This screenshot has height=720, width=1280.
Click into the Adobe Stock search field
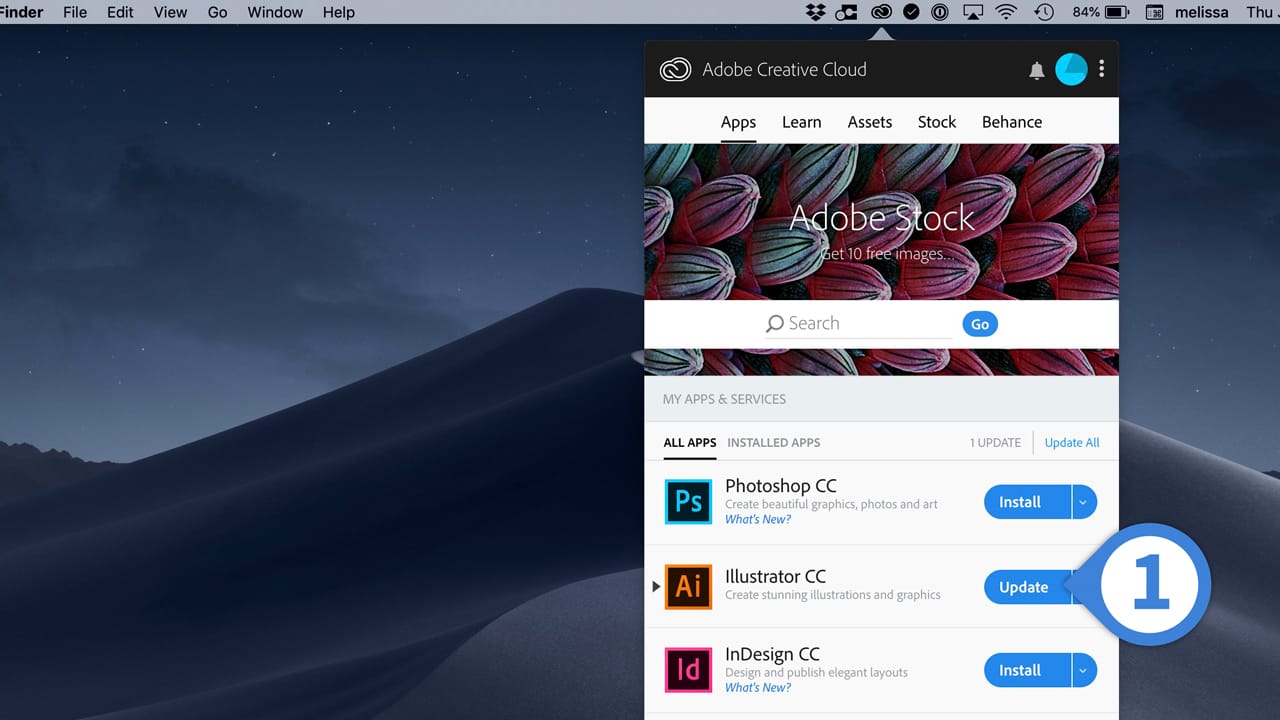860,324
